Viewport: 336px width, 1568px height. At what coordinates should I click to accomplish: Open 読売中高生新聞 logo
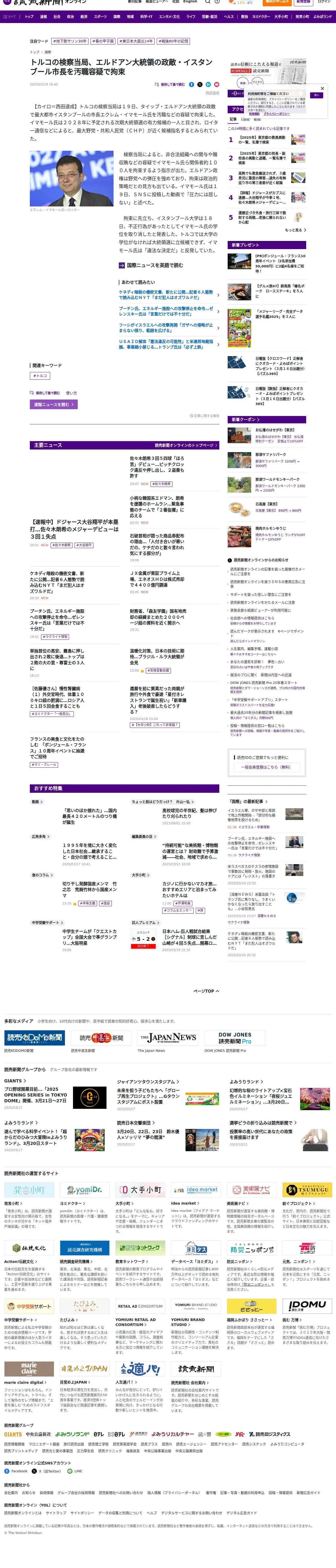pos(101,1038)
